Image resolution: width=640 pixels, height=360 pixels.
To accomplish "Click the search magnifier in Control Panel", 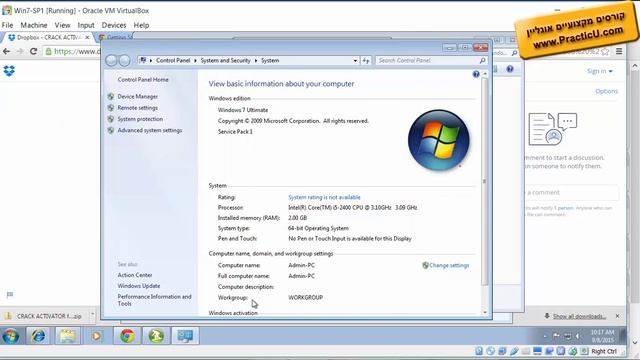I will click(x=482, y=60).
